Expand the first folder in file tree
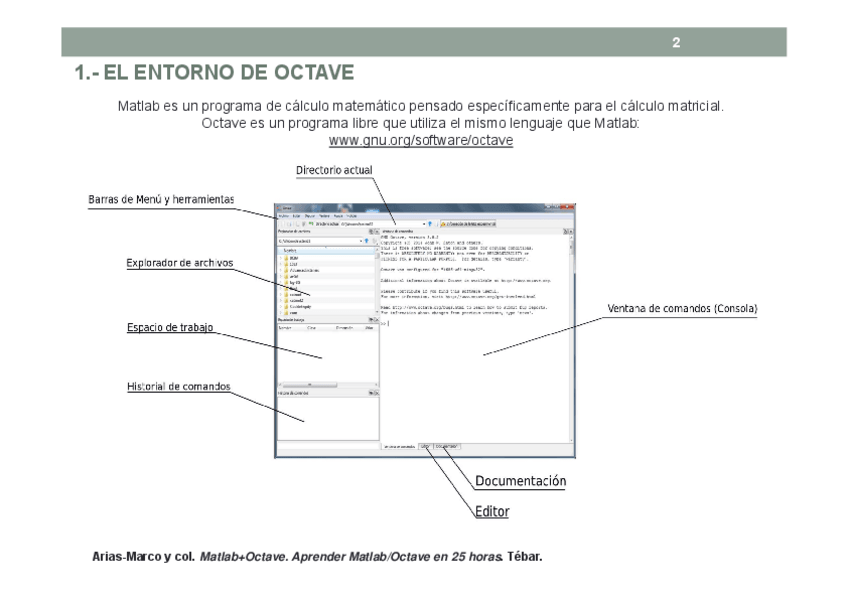This screenshot has height=599, width=848. [281, 258]
